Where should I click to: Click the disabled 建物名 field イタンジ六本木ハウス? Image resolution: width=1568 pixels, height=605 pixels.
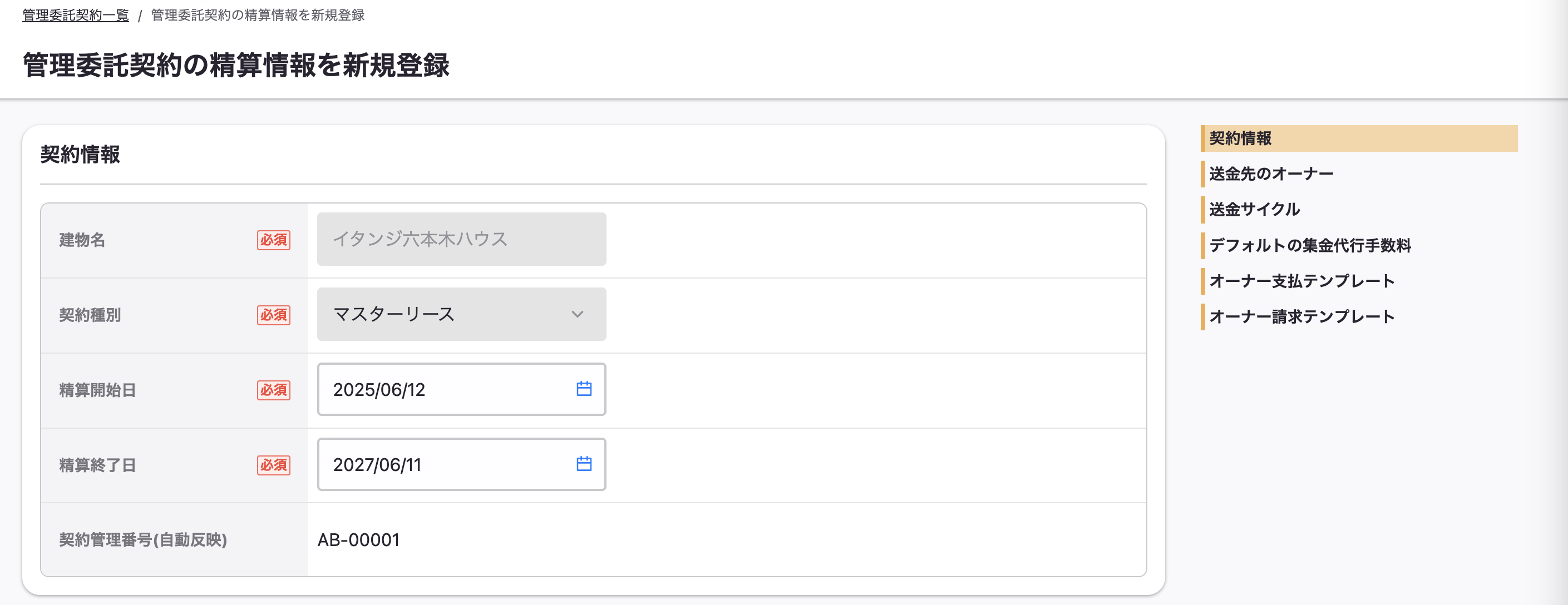461,239
